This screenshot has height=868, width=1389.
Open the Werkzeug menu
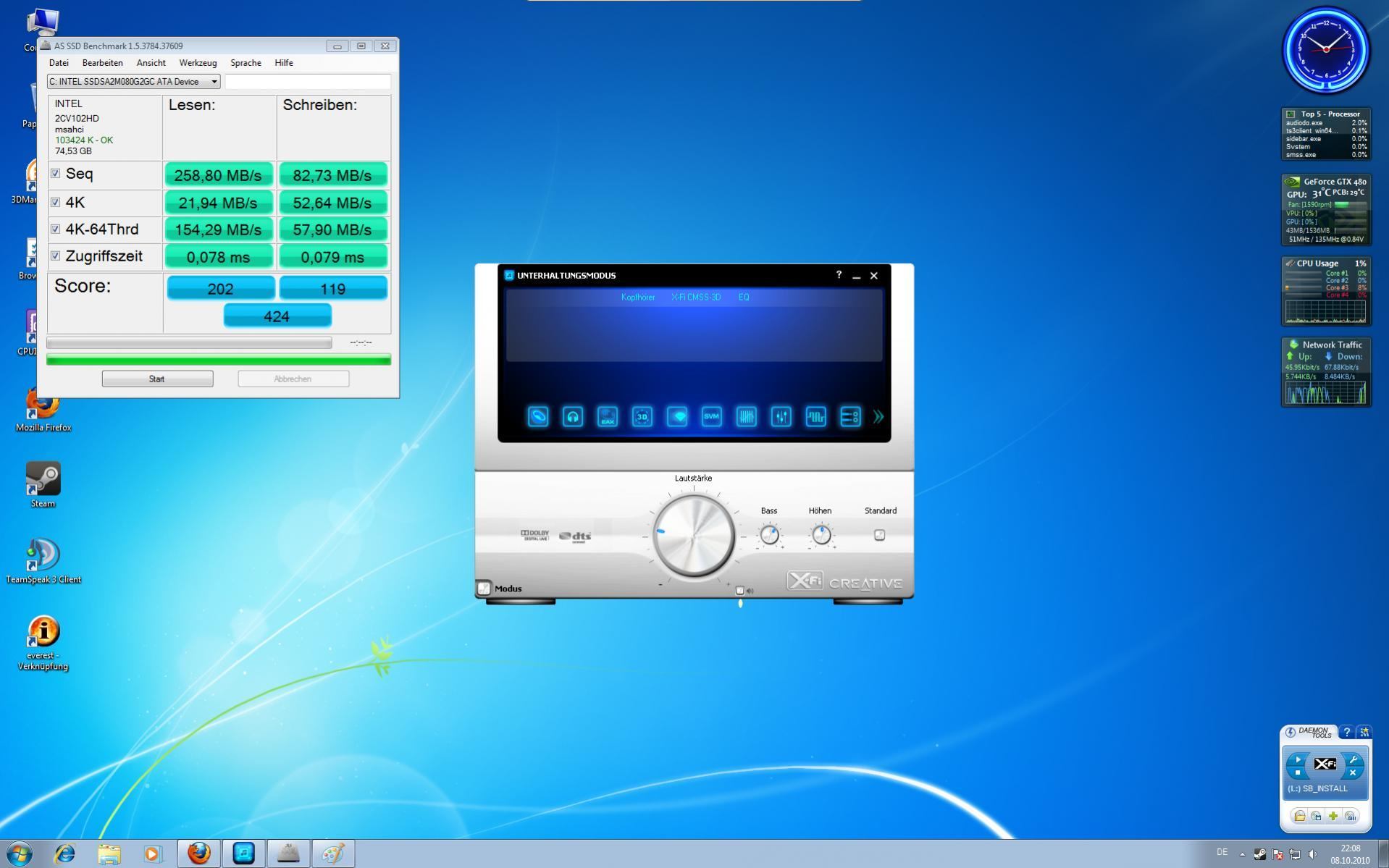pyautogui.click(x=198, y=63)
